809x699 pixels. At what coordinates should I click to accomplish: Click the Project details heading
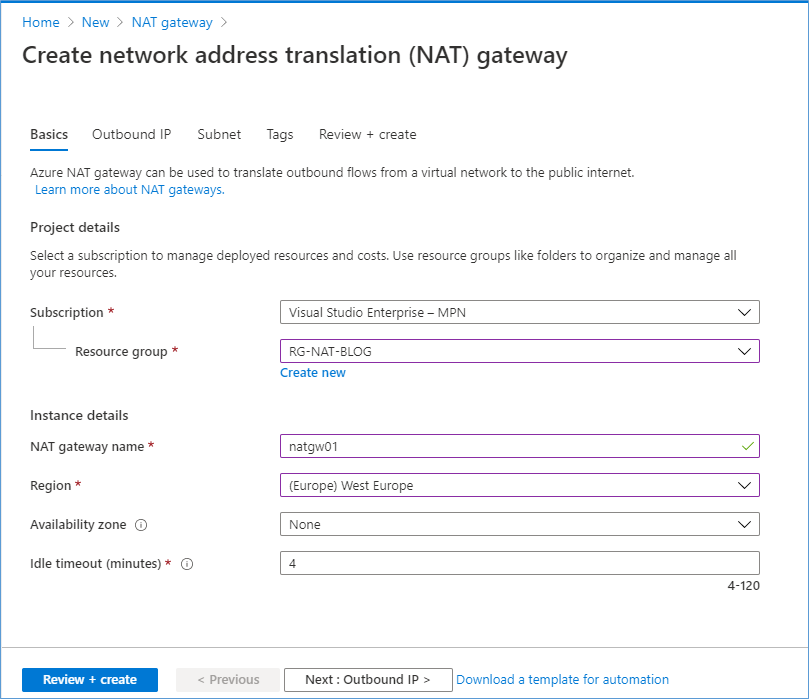point(75,227)
